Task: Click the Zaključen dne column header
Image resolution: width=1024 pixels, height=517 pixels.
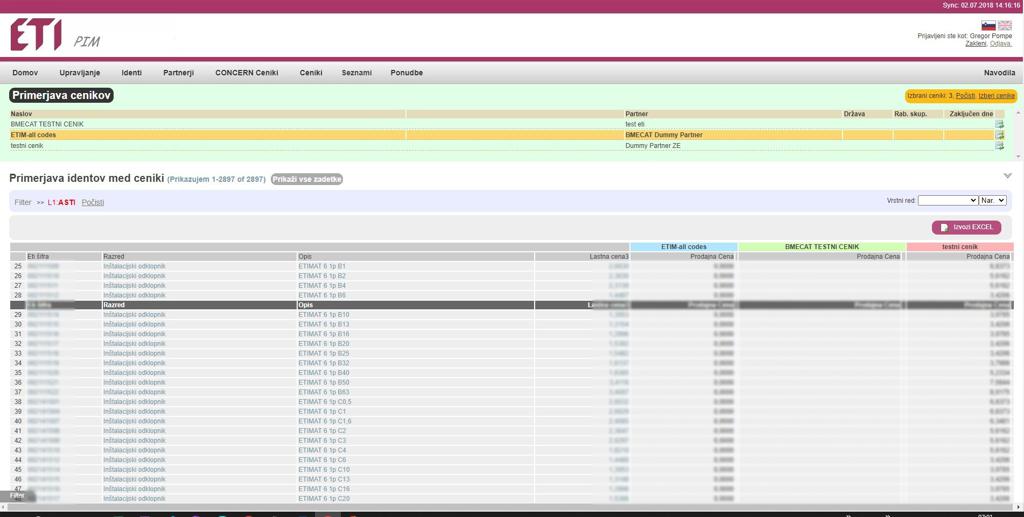Action: tap(971, 114)
